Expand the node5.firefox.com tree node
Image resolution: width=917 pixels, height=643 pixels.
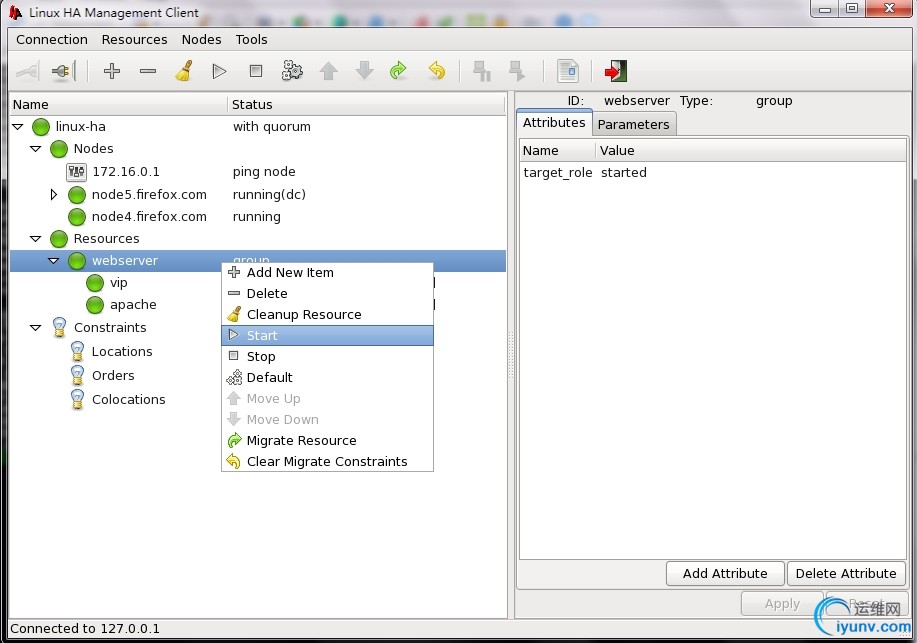54,195
